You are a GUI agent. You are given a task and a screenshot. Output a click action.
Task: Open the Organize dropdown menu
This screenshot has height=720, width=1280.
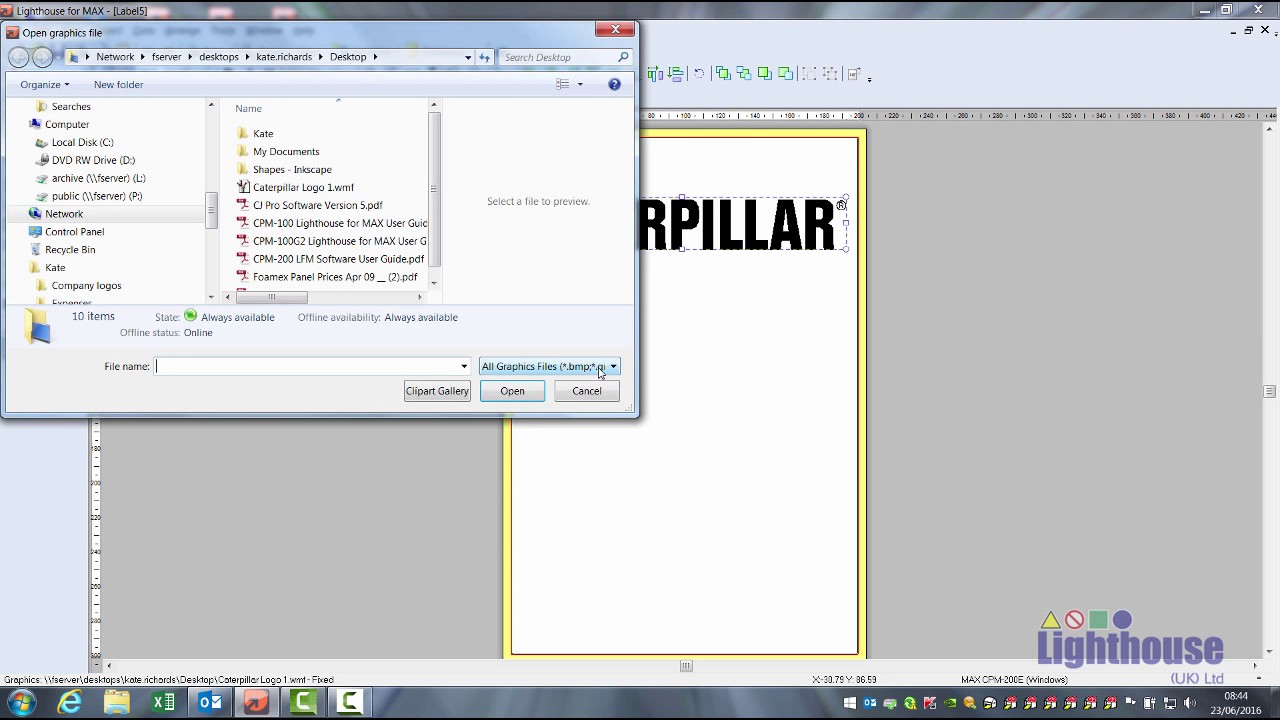tap(44, 84)
